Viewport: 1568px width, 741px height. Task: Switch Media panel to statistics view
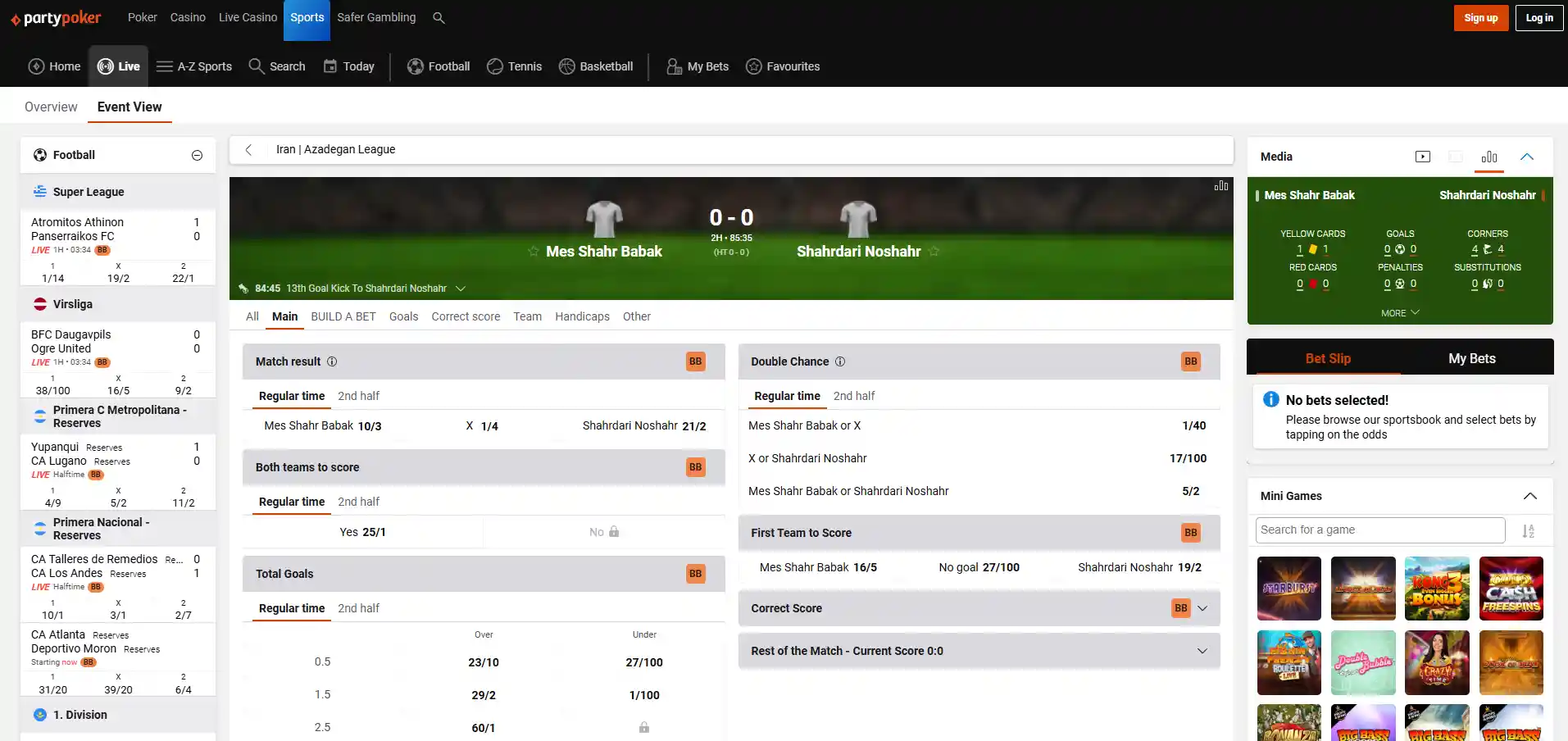click(x=1489, y=157)
